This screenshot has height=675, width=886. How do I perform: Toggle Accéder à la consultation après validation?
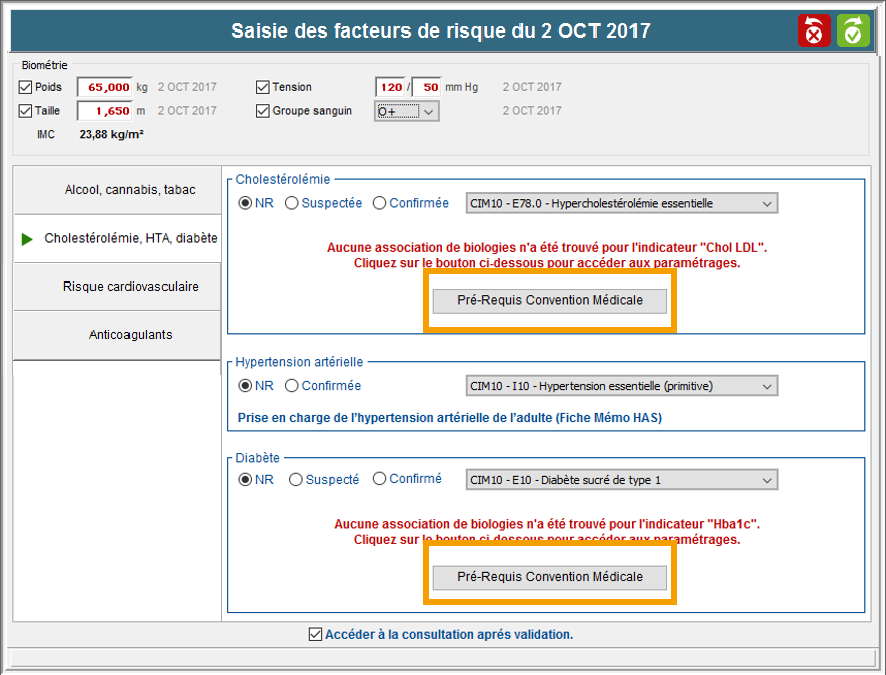click(316, 634)
